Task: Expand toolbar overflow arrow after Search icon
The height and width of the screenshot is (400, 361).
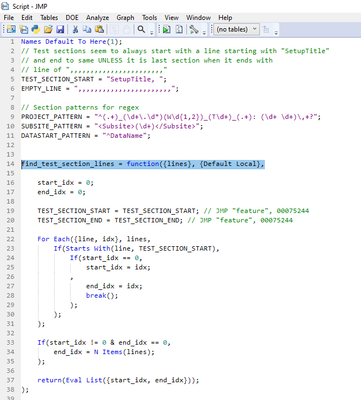Action: point(151,32)
